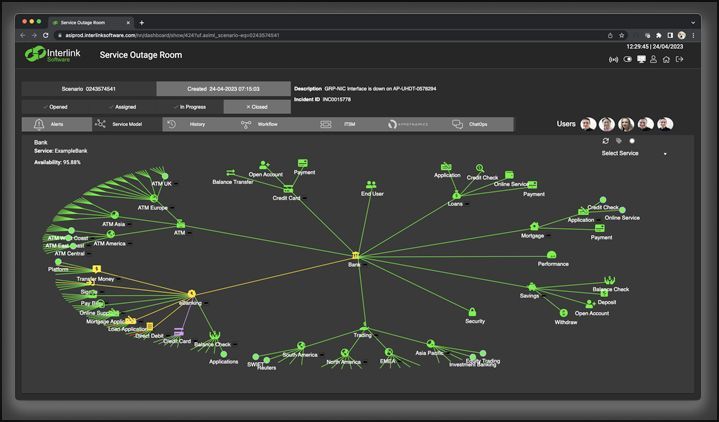
Task: Click the monitor display icon in header
Action: [x=641, y=59]
